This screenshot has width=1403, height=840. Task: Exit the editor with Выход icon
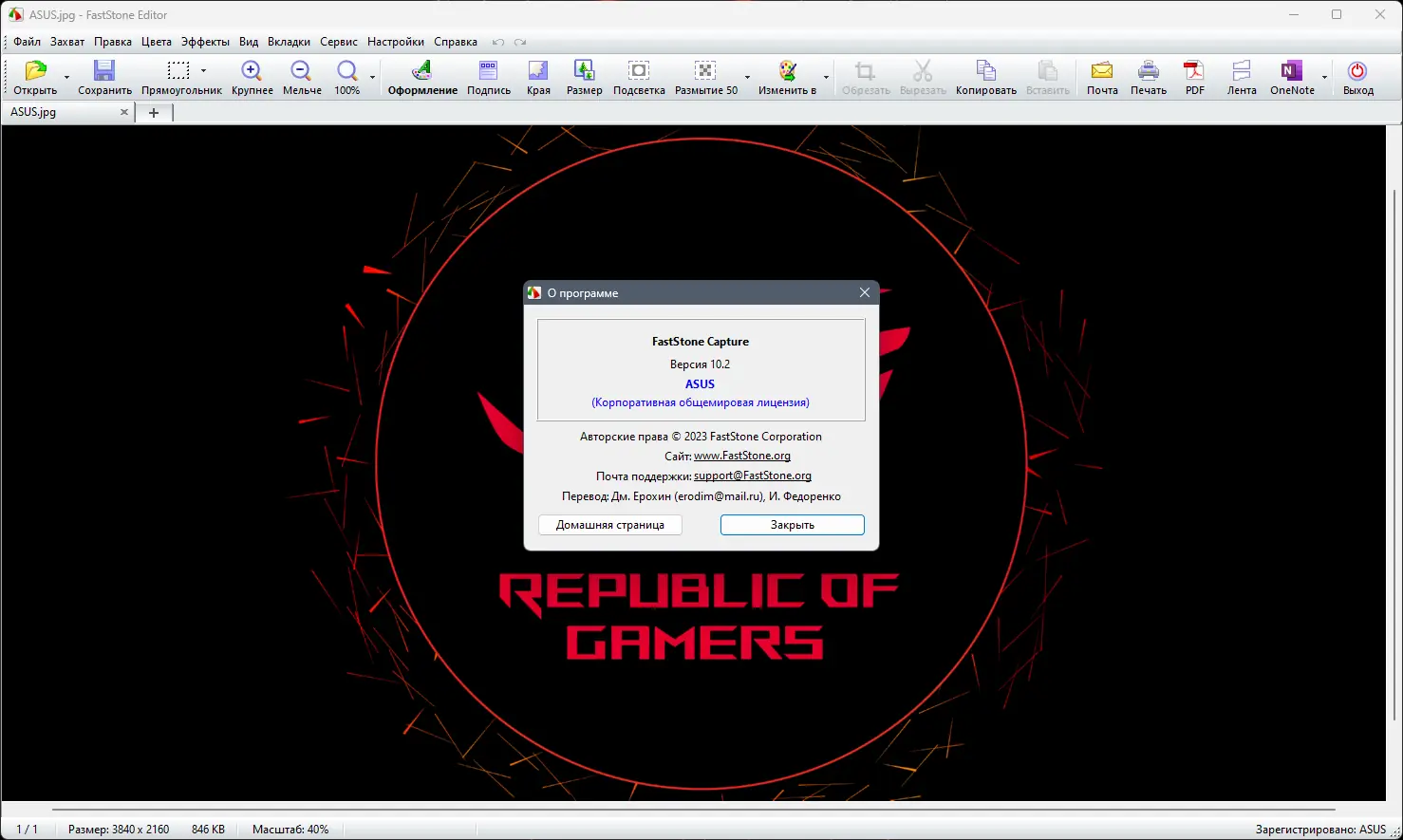tap(1357, 71)
